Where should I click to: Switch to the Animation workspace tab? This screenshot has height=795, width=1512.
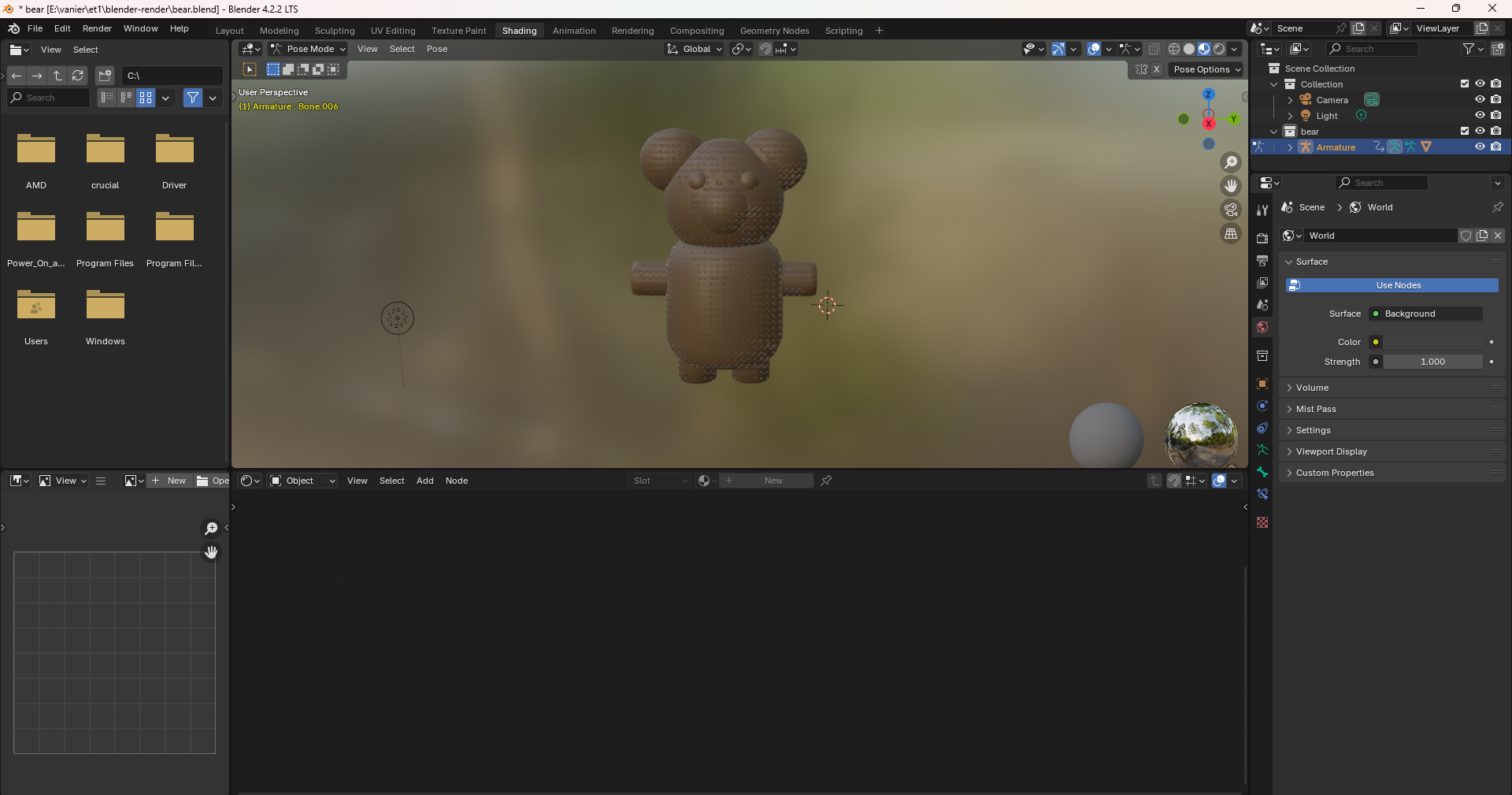(x=573, y=31)
